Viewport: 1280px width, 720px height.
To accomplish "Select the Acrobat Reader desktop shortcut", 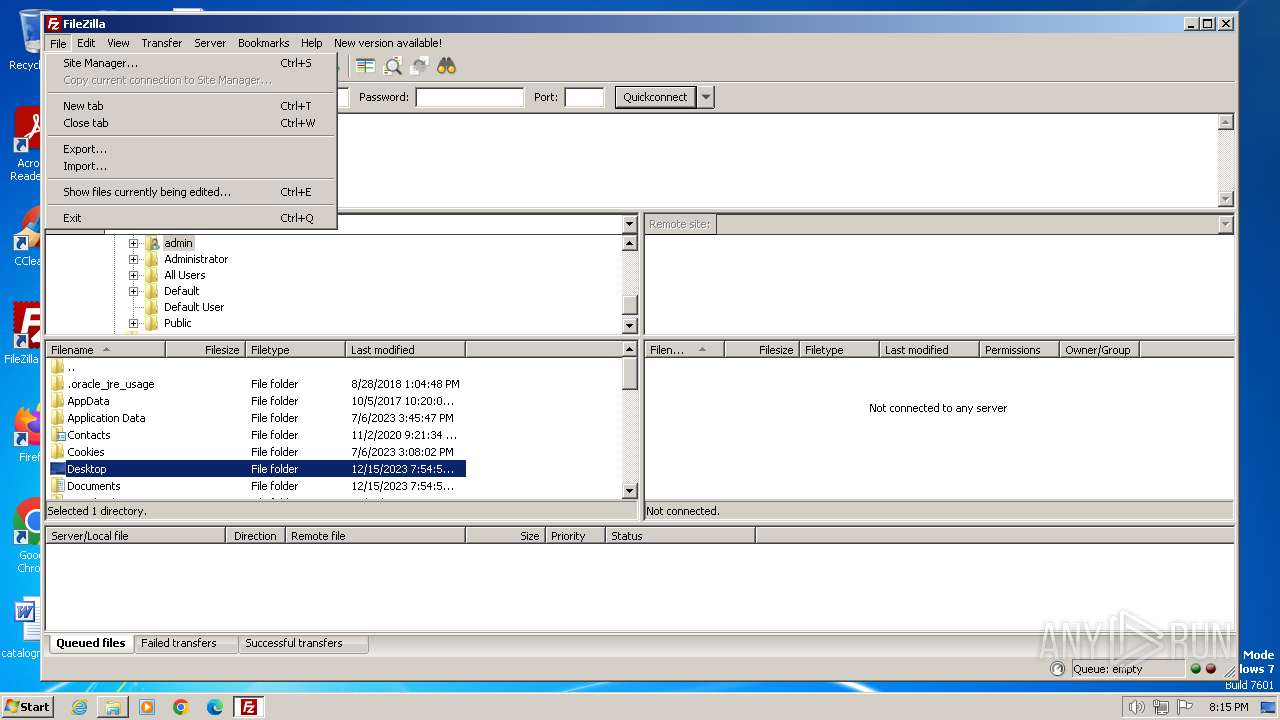I will (x=27, y=145).
